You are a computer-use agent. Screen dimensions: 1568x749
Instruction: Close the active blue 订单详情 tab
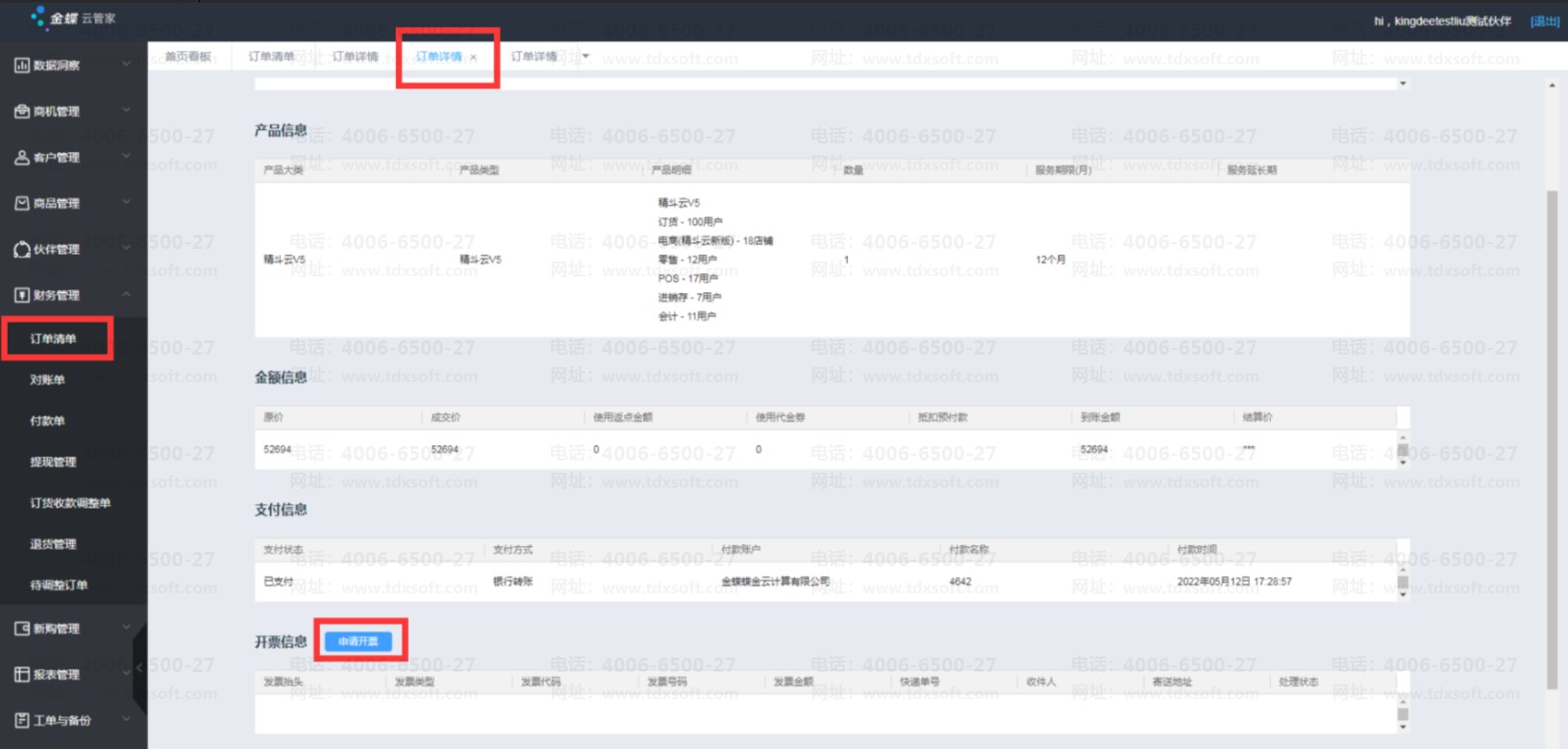point(473,58)
